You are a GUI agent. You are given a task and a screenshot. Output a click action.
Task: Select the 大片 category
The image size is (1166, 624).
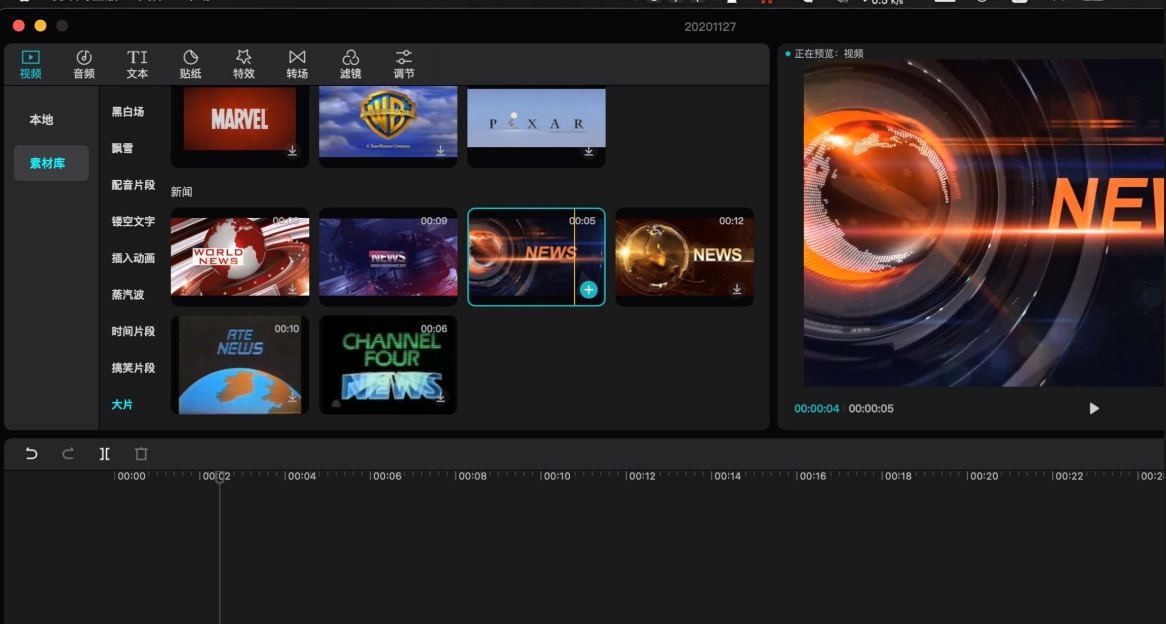(122, 405)
